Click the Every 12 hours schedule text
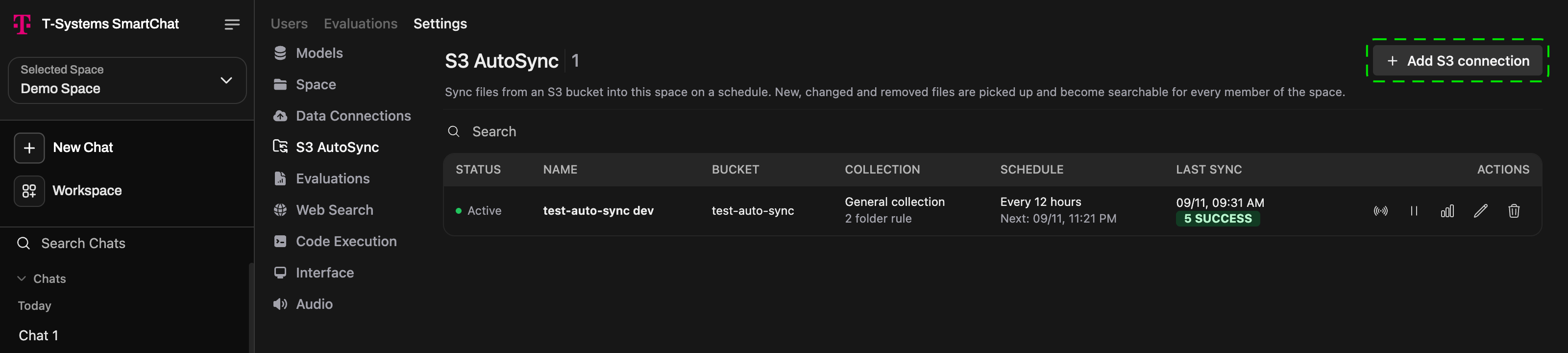1568x353 pixels. click(1040, 202)
